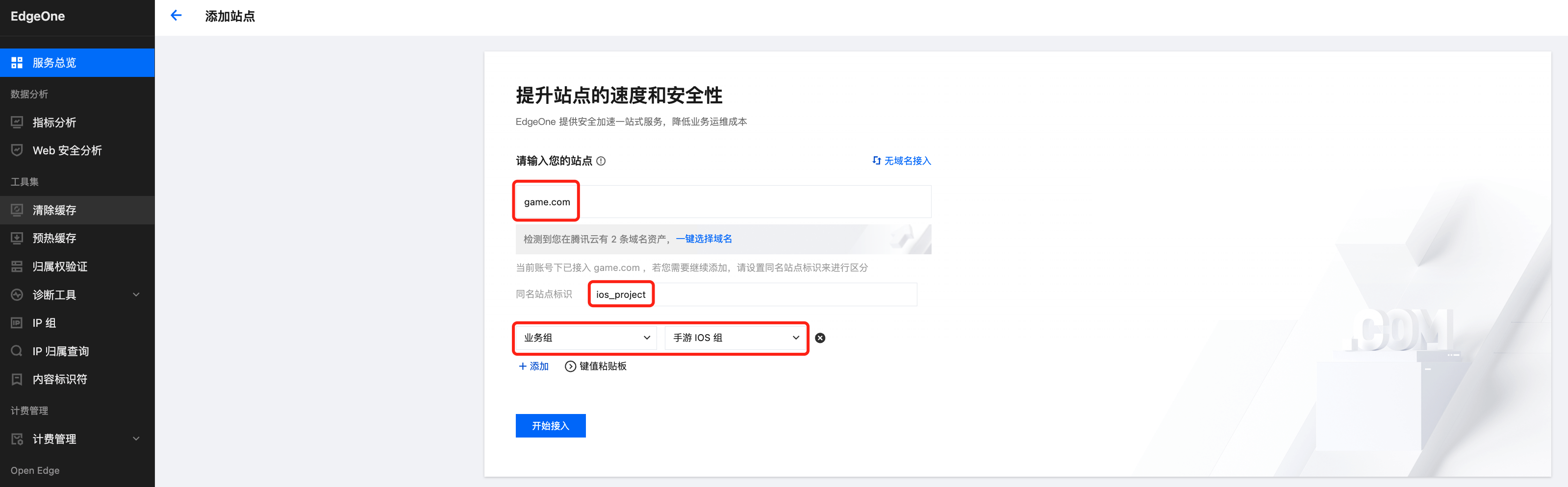Click the IP 组 sidebar icon
Screen dimensions: 1568x487
click(17, 323)
